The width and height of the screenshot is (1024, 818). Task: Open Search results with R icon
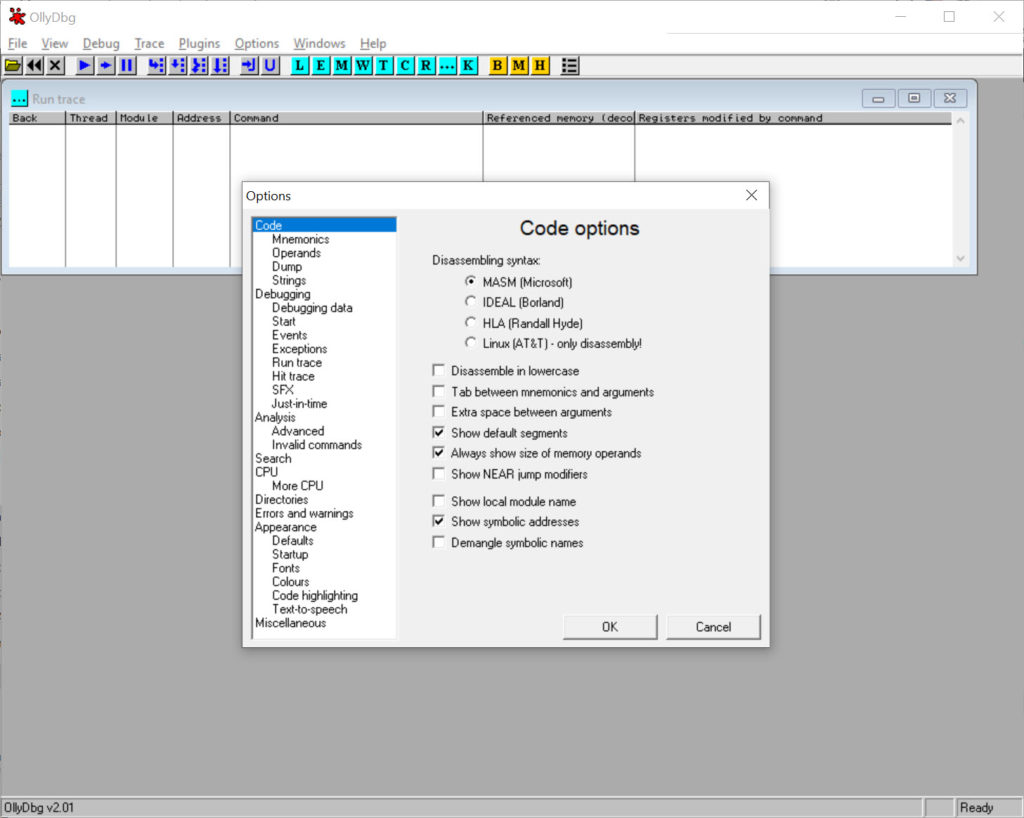click(426, 65)
